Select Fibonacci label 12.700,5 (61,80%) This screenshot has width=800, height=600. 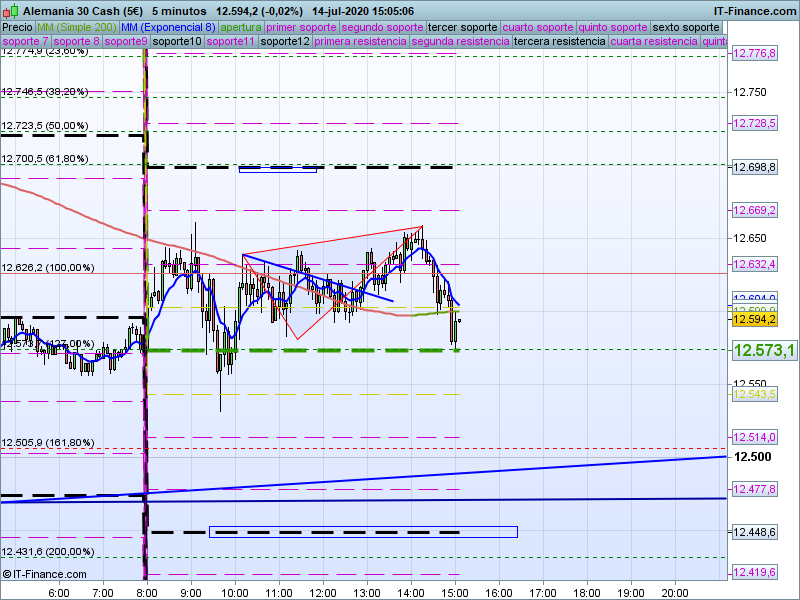coord(45,159)
